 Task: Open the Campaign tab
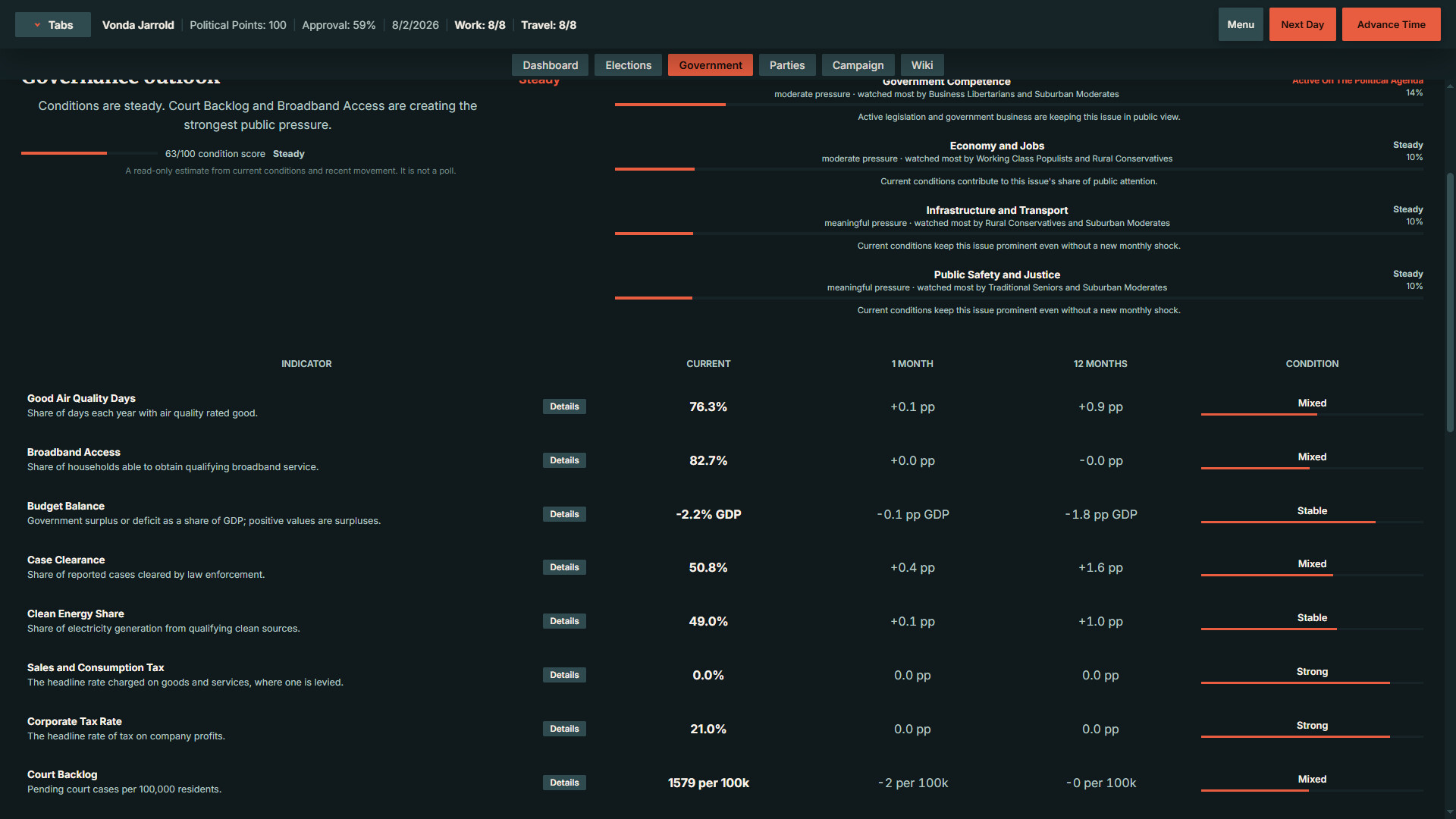click(x=858, y=65)
